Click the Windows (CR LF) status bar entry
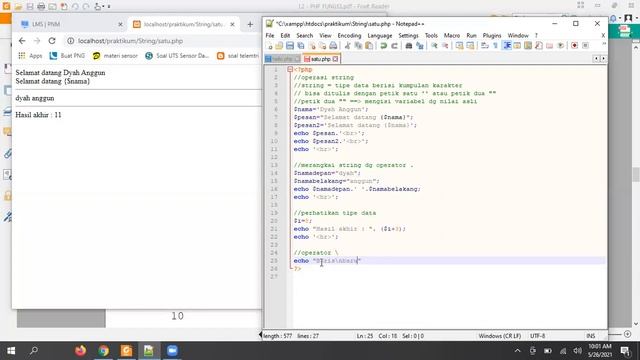This screenshot has height=360, width=640. point(500,336)
